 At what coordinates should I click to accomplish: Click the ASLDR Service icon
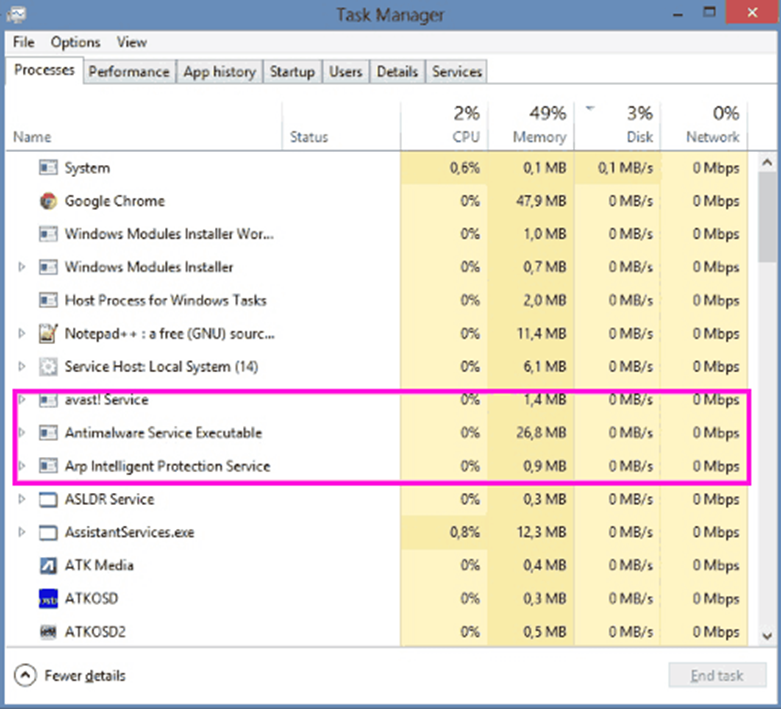pos(48,499)
